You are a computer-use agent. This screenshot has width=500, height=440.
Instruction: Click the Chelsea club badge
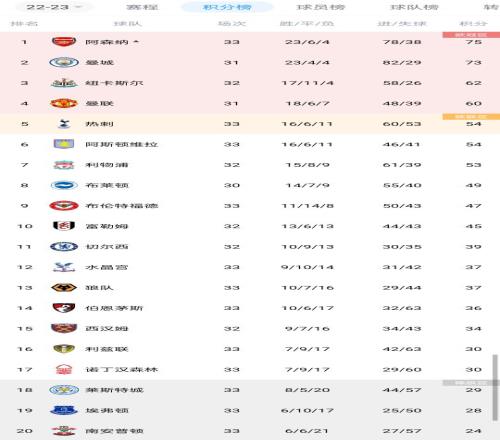(x=64, y=247)
